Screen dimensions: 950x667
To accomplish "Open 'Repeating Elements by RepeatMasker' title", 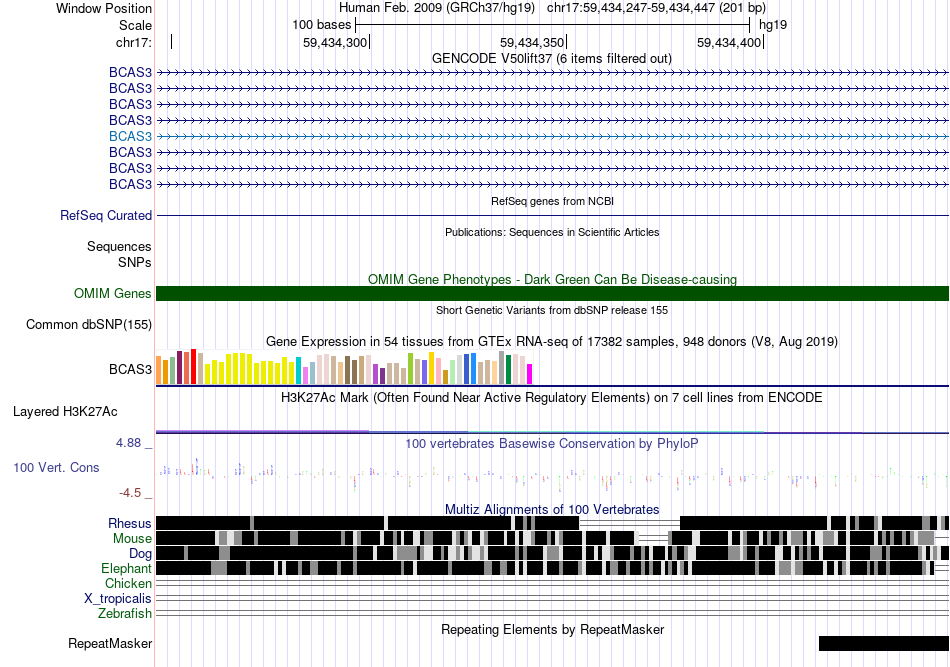I will (552, 629).
